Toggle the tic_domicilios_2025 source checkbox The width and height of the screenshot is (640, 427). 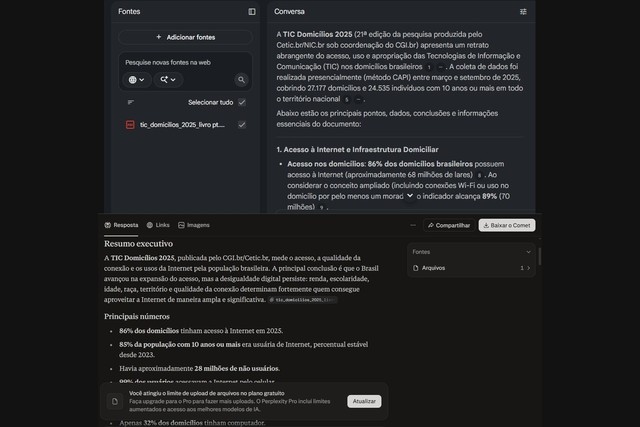coord(242,125)
